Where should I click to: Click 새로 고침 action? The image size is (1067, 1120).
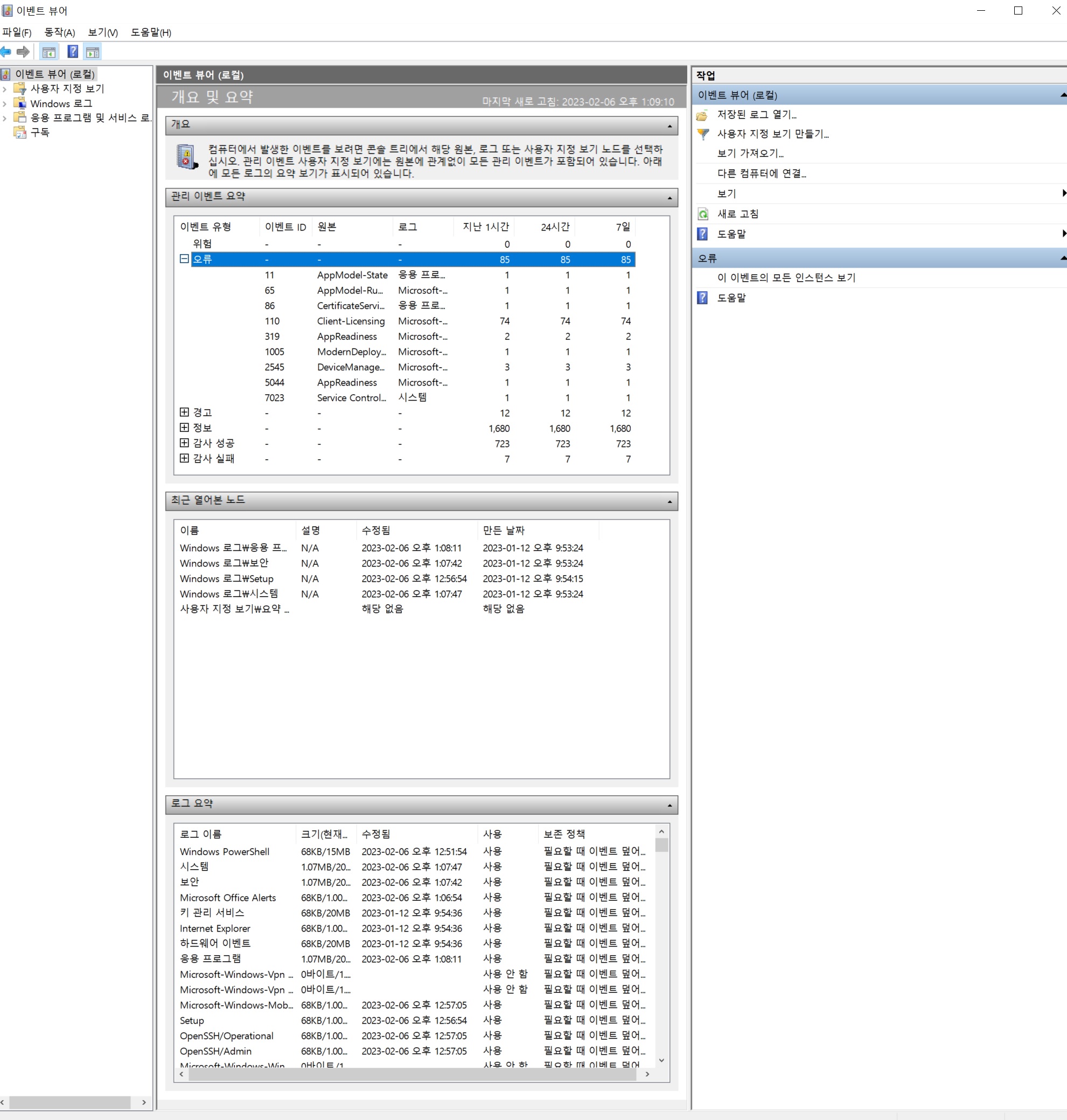click(738, 214)
